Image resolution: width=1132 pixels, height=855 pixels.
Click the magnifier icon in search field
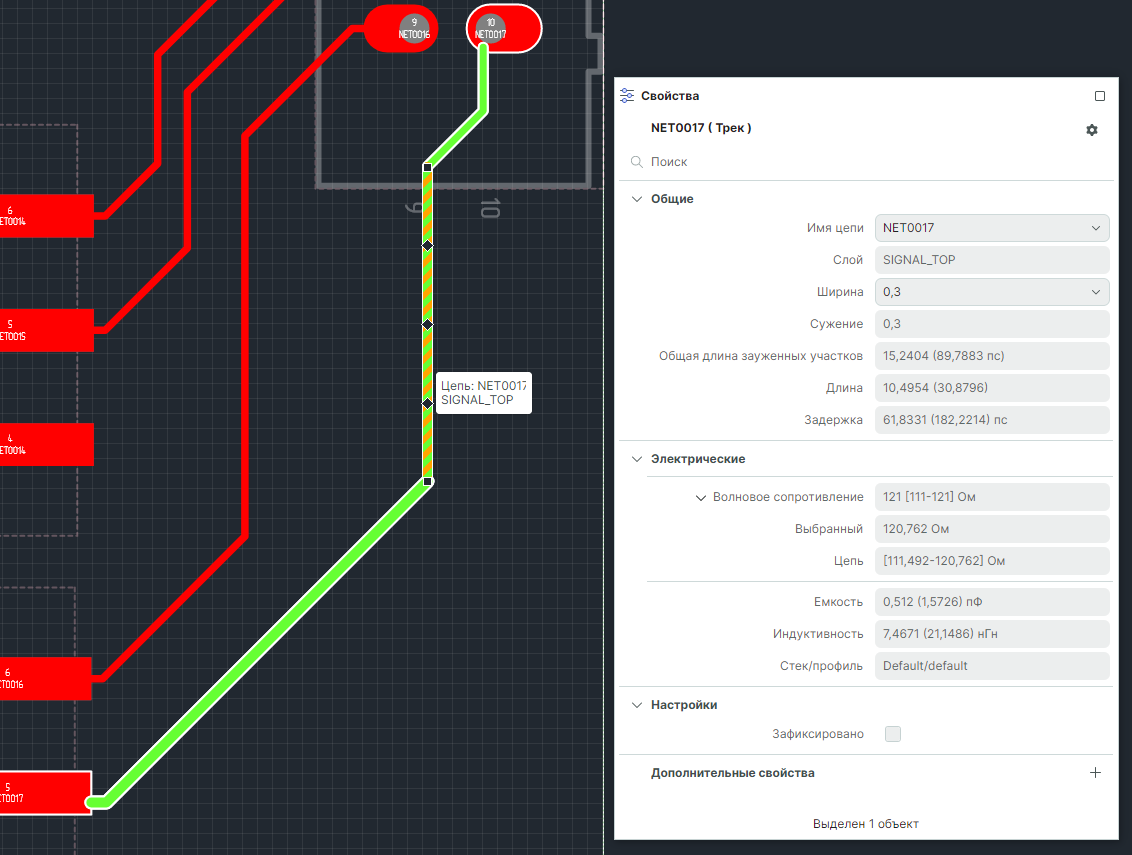pos(636,162)
